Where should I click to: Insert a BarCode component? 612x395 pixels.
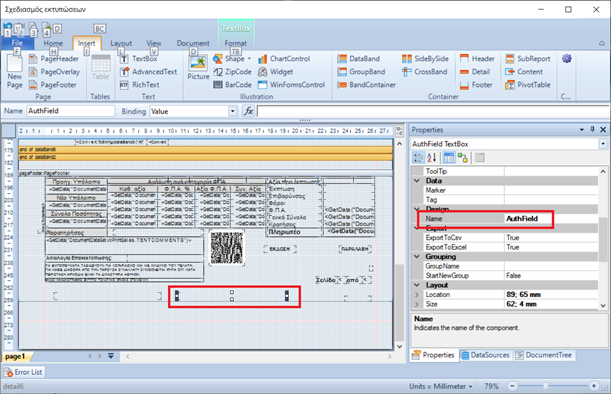(233, 85)
